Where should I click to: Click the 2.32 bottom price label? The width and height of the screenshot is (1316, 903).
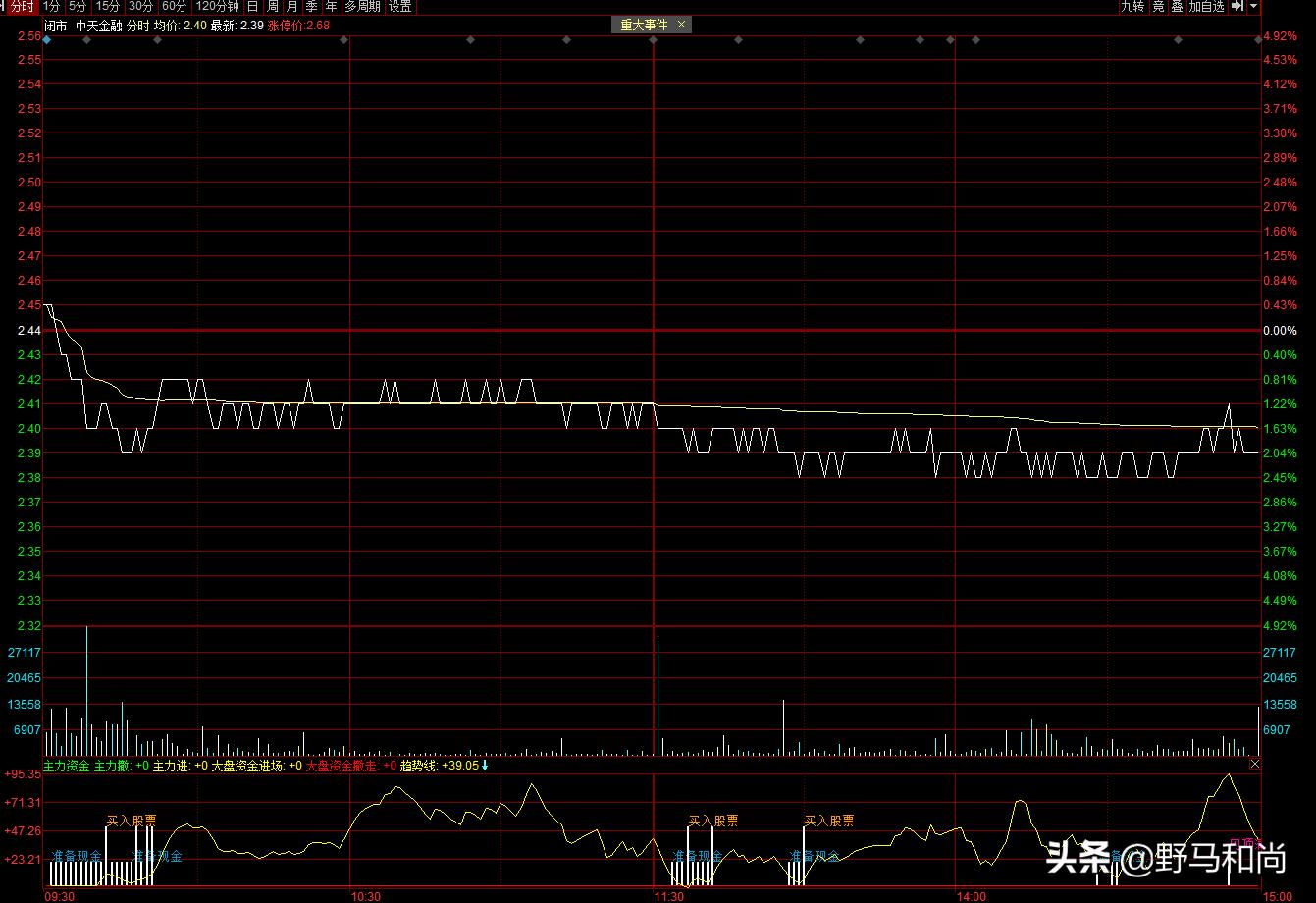click(x=29, y=626)
